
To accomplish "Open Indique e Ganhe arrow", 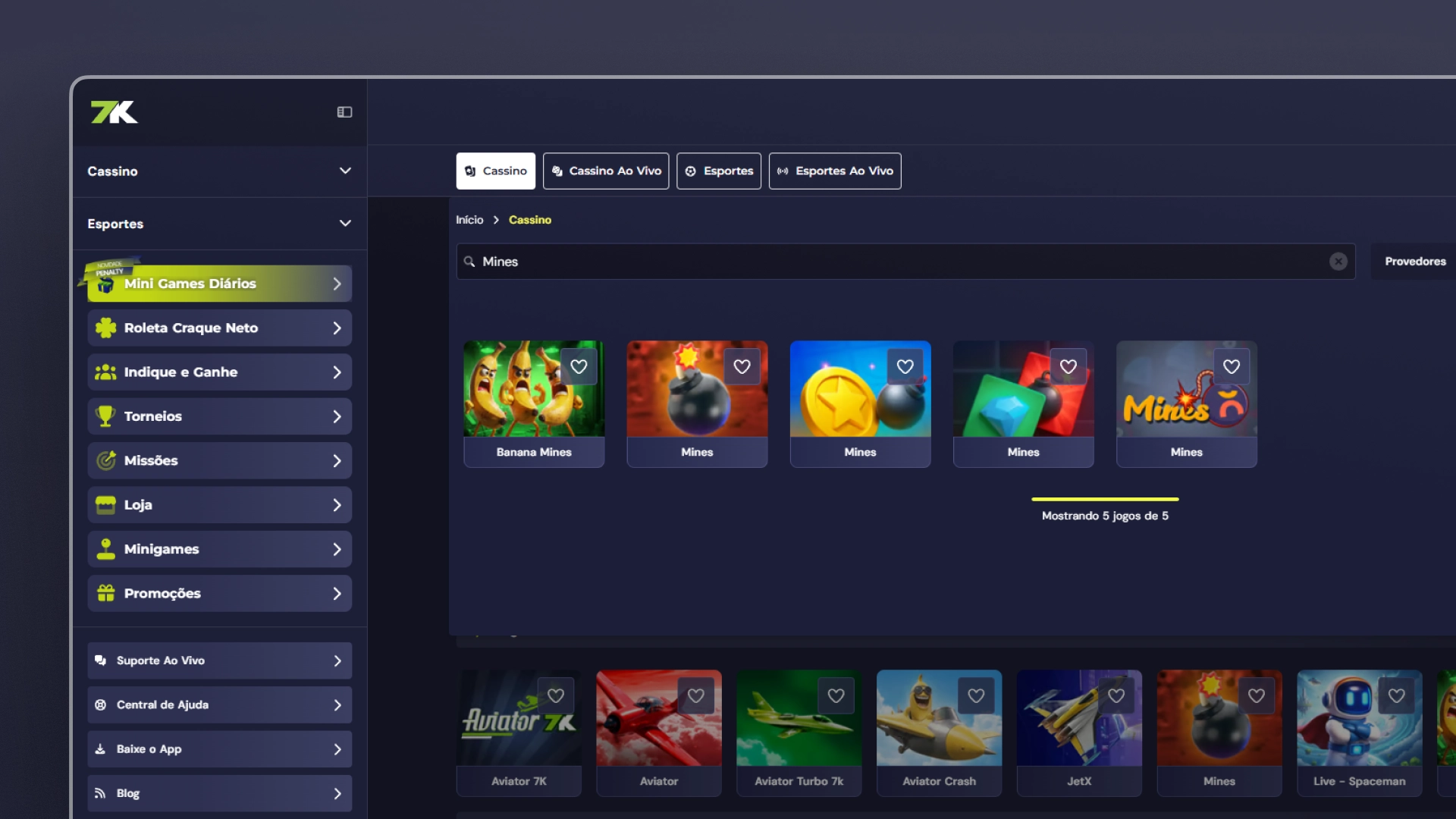I will (x=337, y=372).
